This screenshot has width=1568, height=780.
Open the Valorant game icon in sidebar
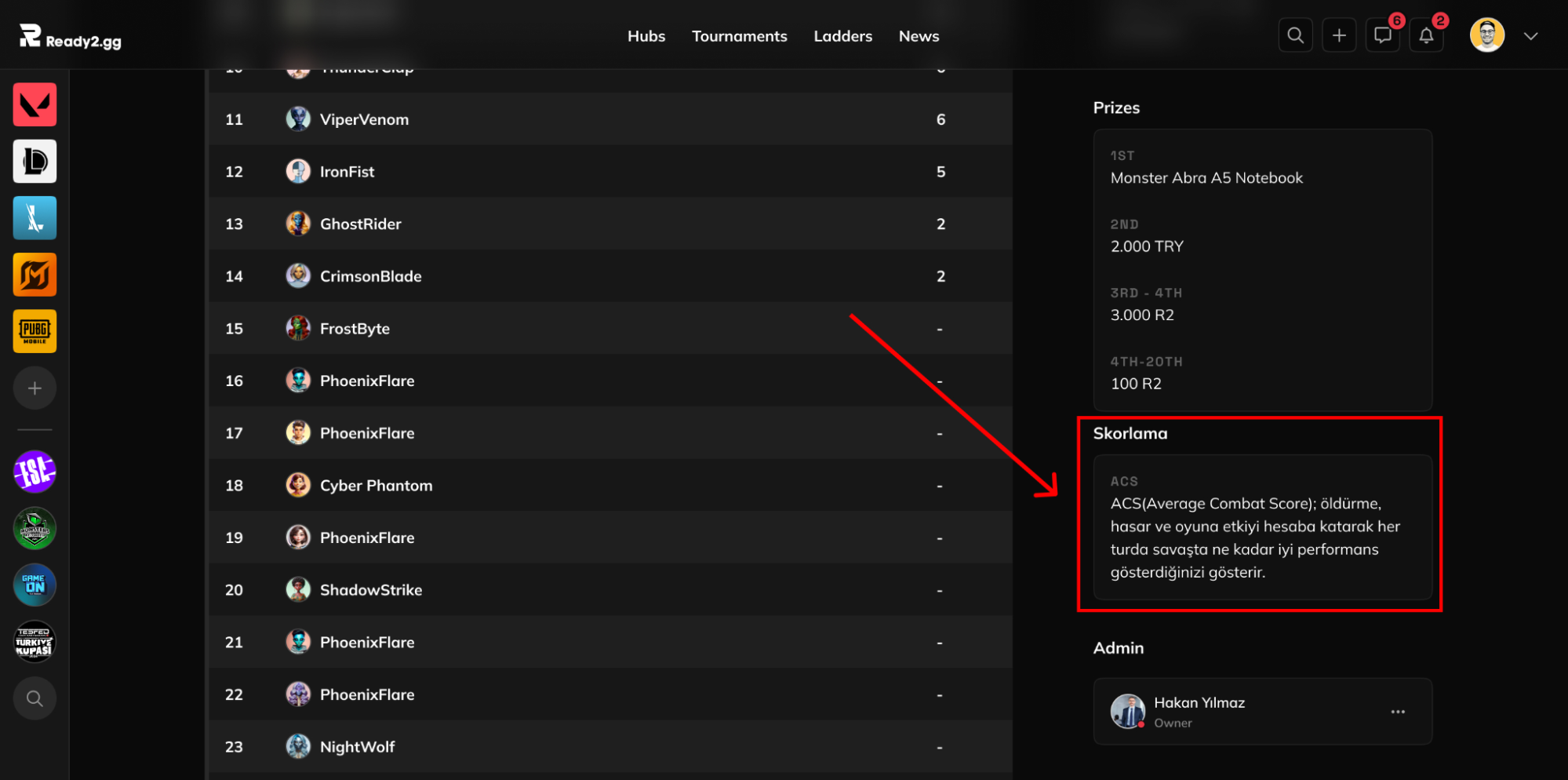(35, 104)
